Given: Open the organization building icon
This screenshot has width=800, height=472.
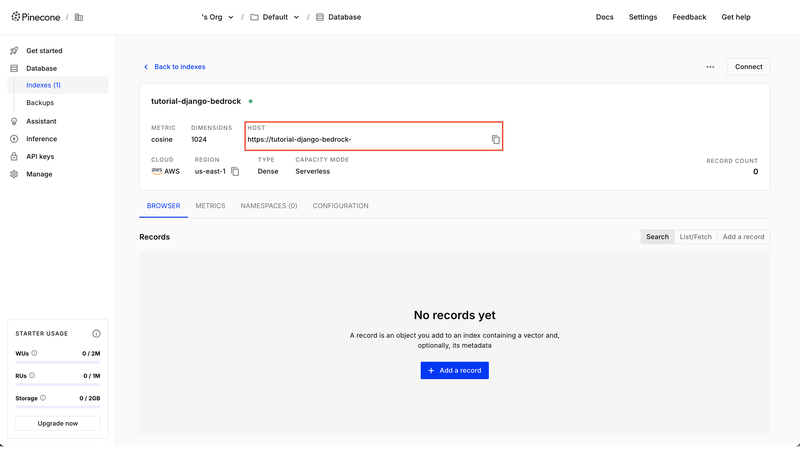Looking at the screenshot, I should coord(79,17).
